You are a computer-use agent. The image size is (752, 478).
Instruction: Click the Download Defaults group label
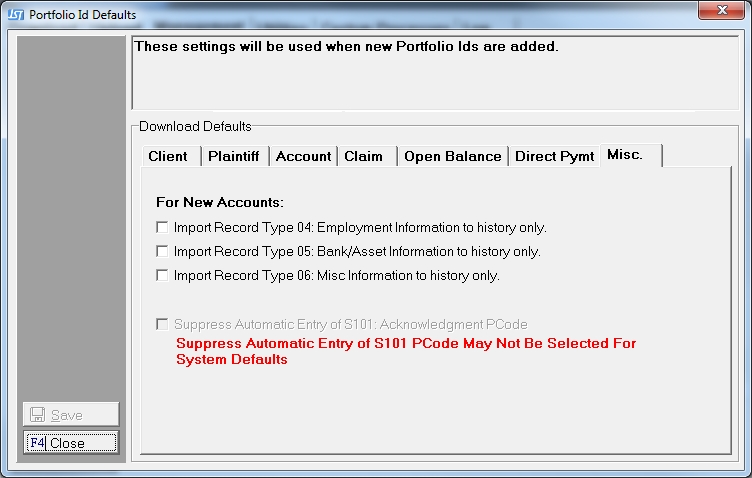tap(195, 126)
